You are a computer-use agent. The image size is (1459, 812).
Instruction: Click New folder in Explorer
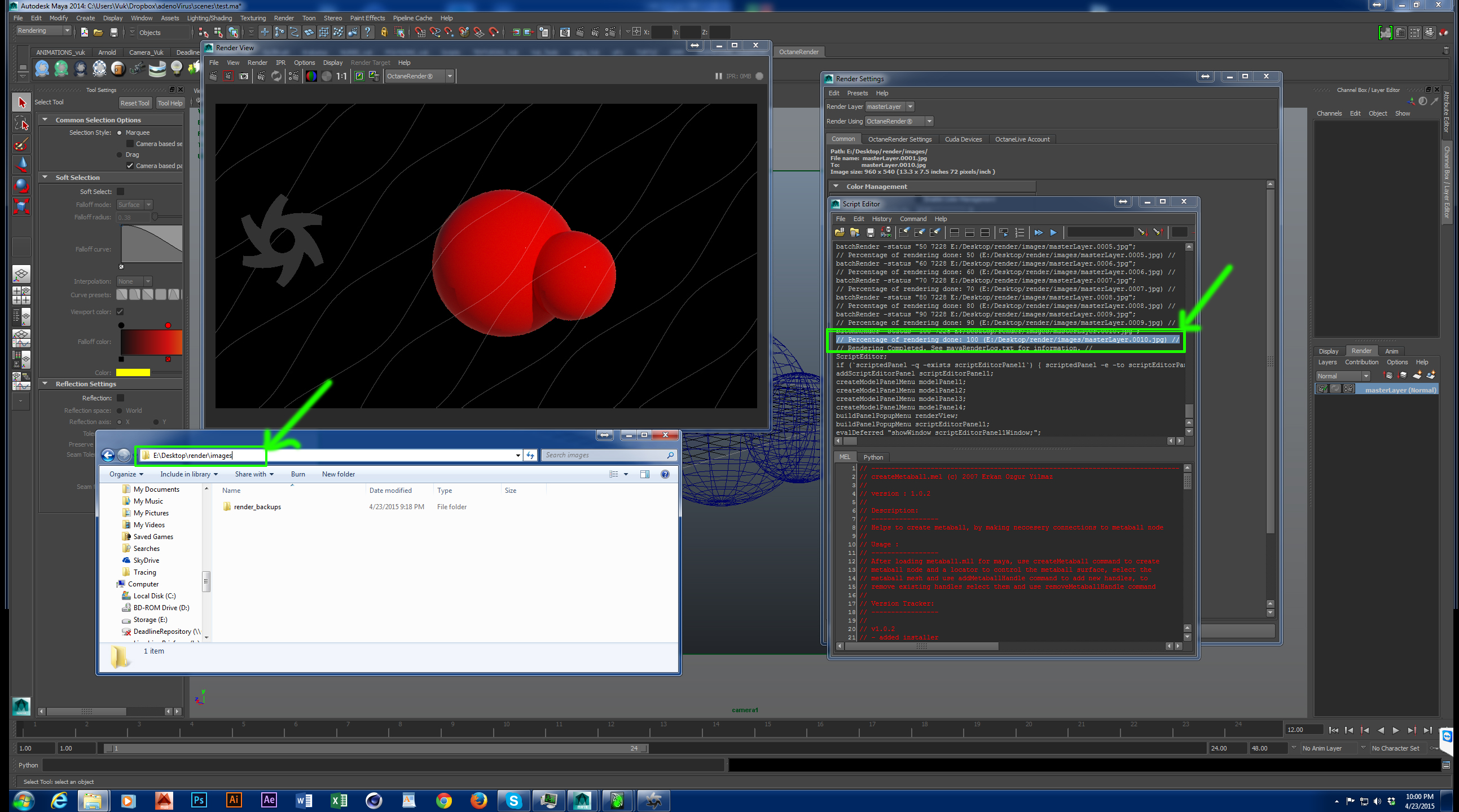click(x=338, y=475)
